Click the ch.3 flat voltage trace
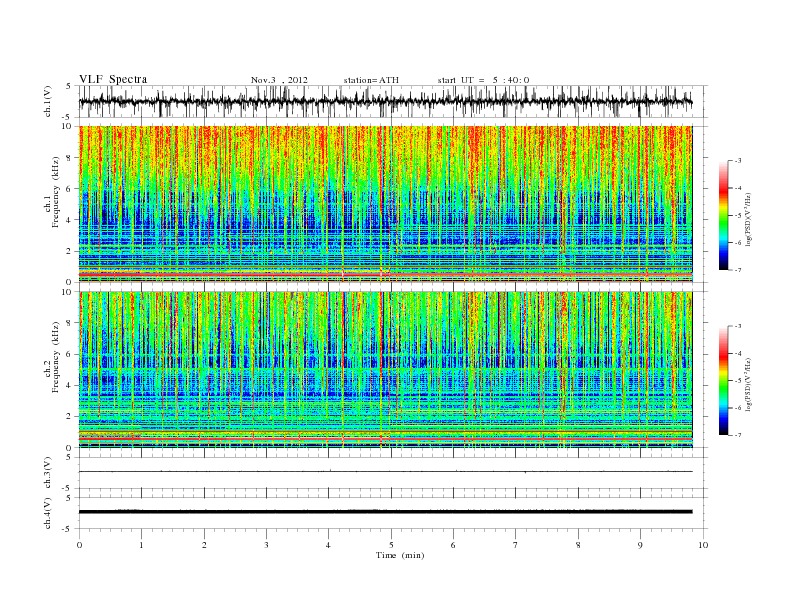This screenshot has width=792, height=612. coord(385,472)
